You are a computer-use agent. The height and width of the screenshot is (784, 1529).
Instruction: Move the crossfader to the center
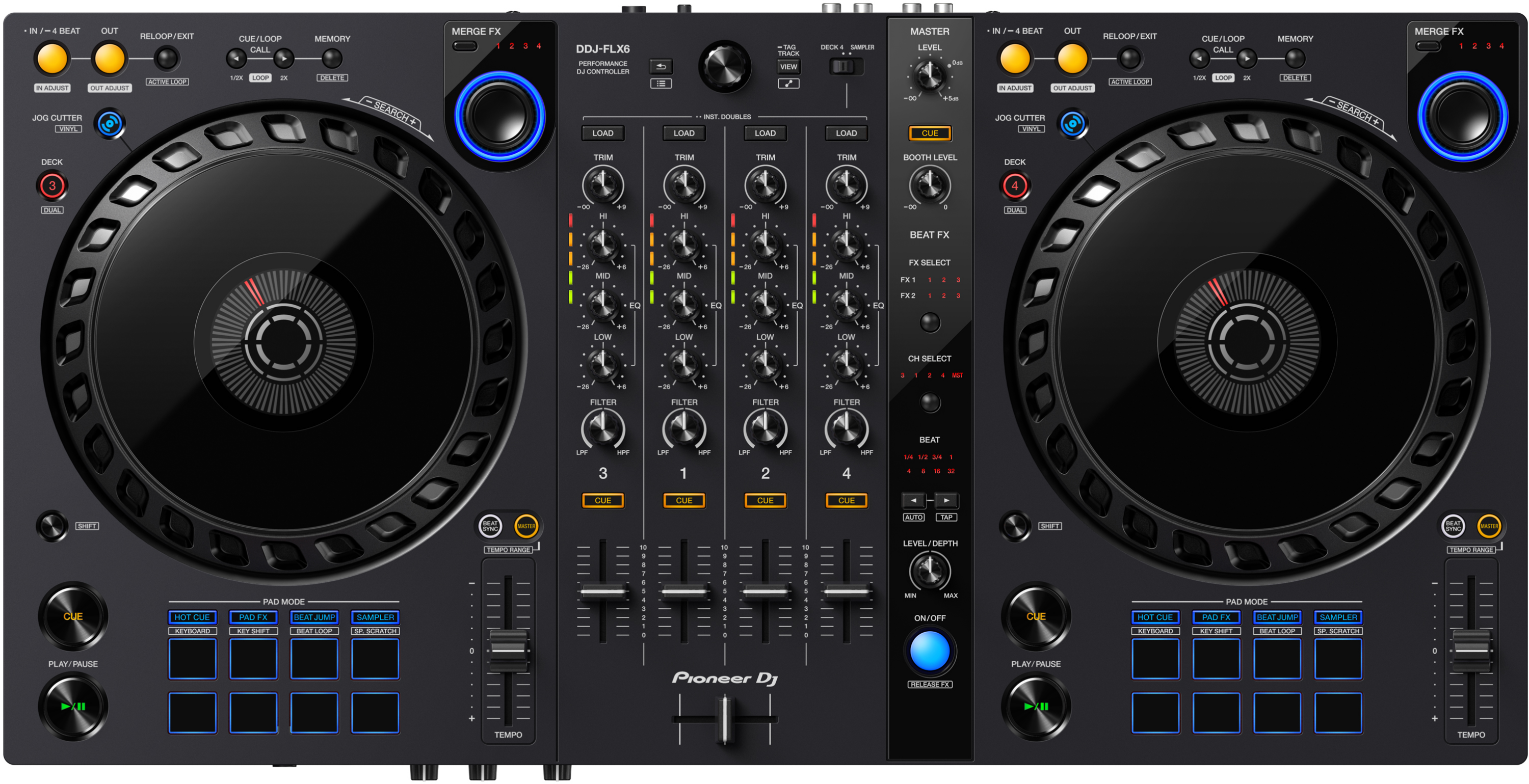[x=724, y=720]
